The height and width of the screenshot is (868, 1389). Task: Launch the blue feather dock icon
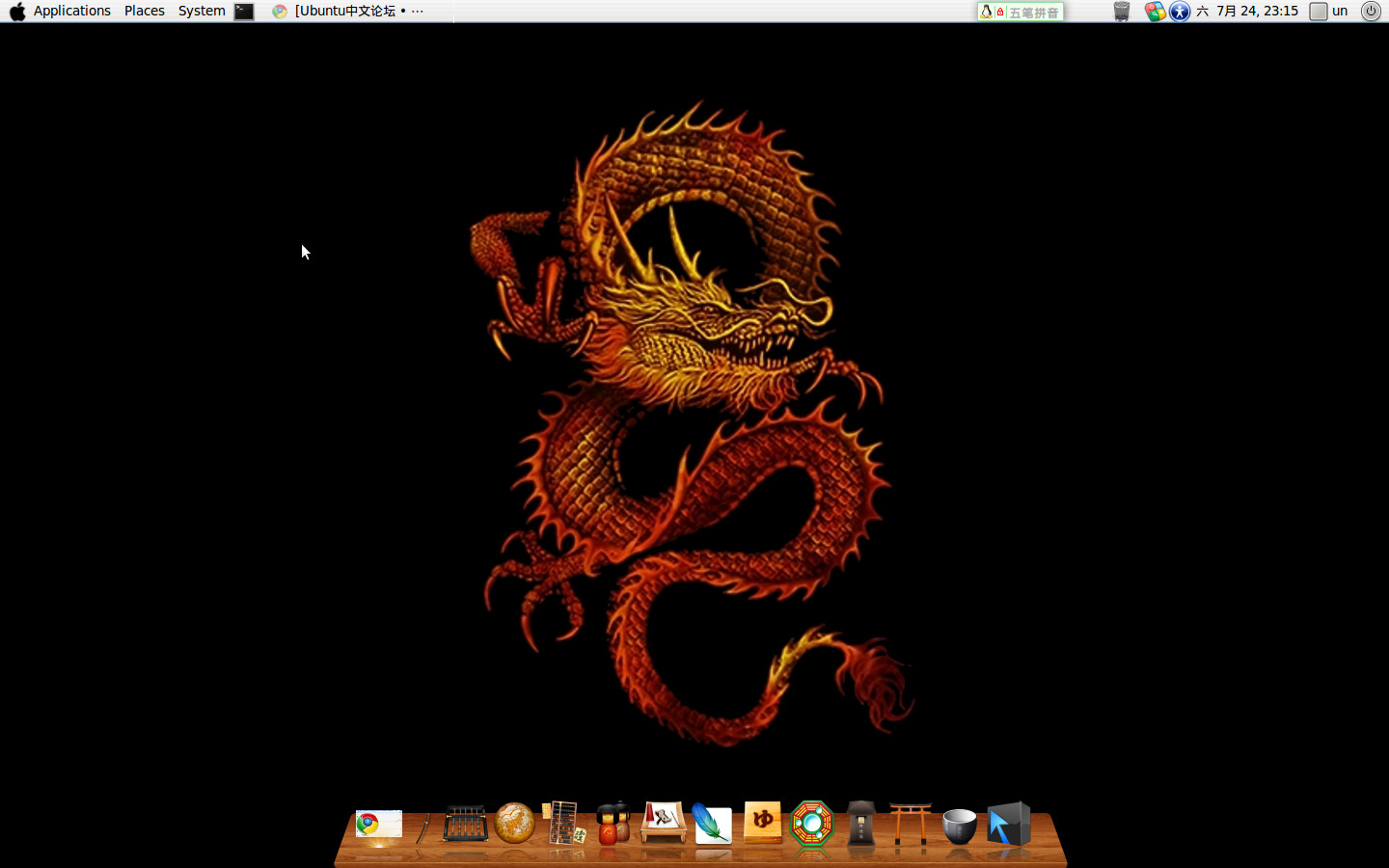click(712, 825)
